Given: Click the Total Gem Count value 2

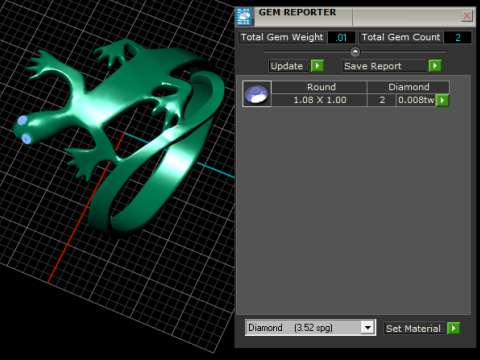Looking at the screenshot, I should click(x=458, y=37).
